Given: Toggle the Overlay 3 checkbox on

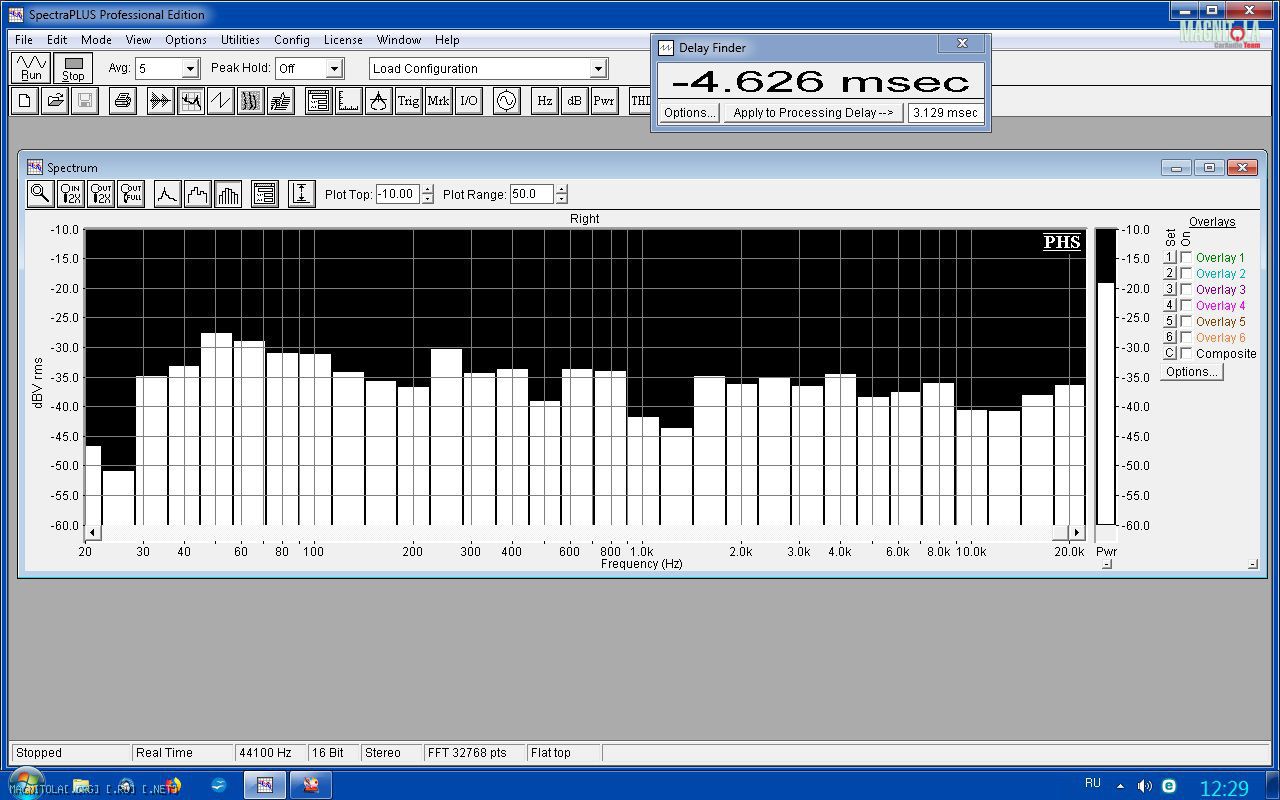Looking at the screenshot, I should [1186, 289].
